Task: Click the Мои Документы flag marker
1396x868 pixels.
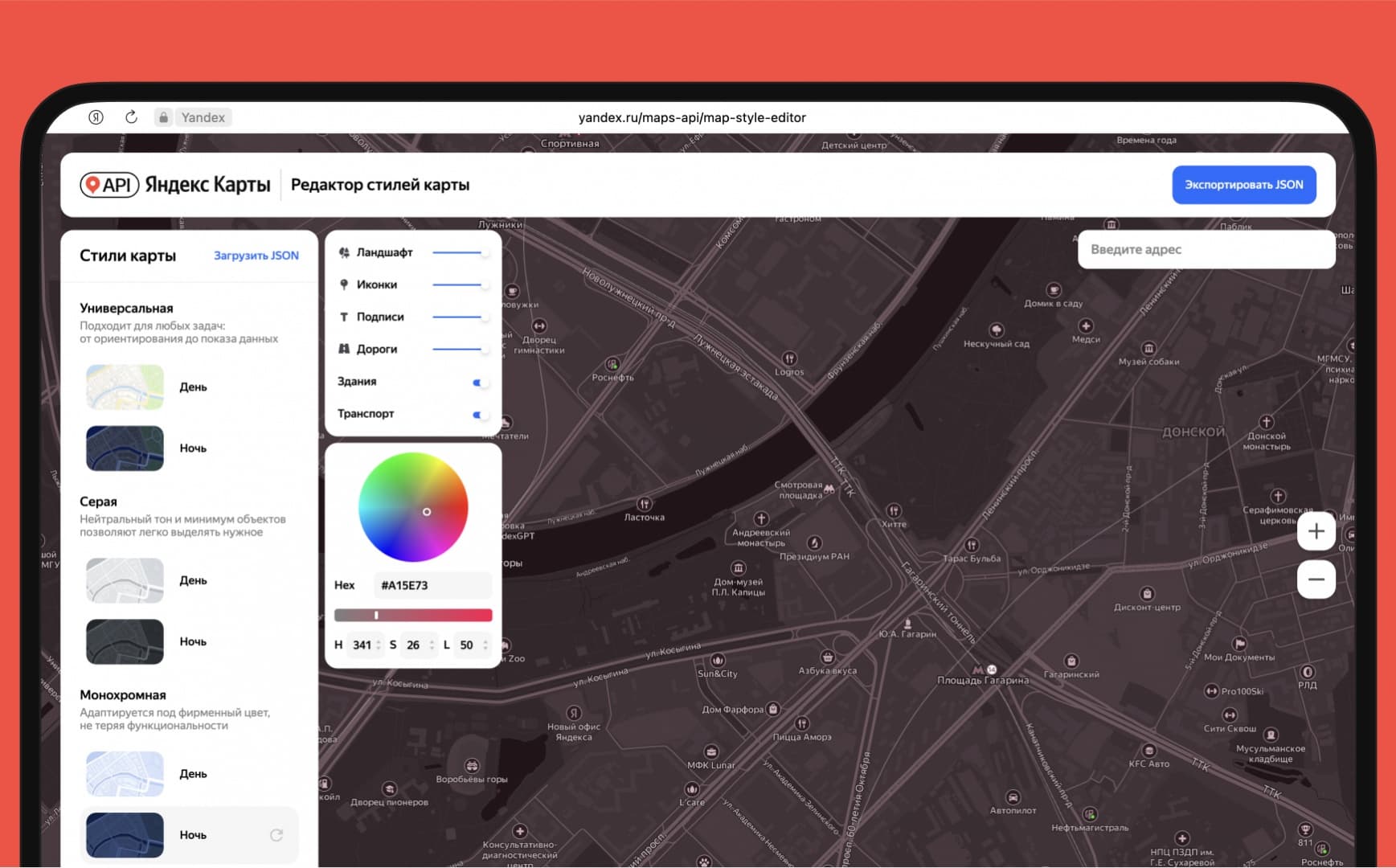Action: [x=1239, y=644]
